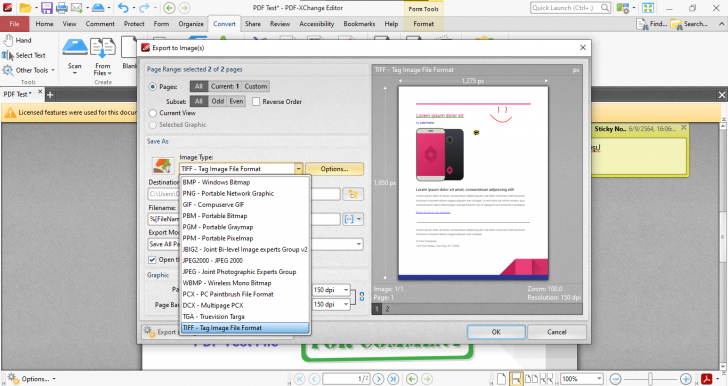Click the blue resolution link-lock icon
This screenshot has width=728, height=386.
point(362,297)
